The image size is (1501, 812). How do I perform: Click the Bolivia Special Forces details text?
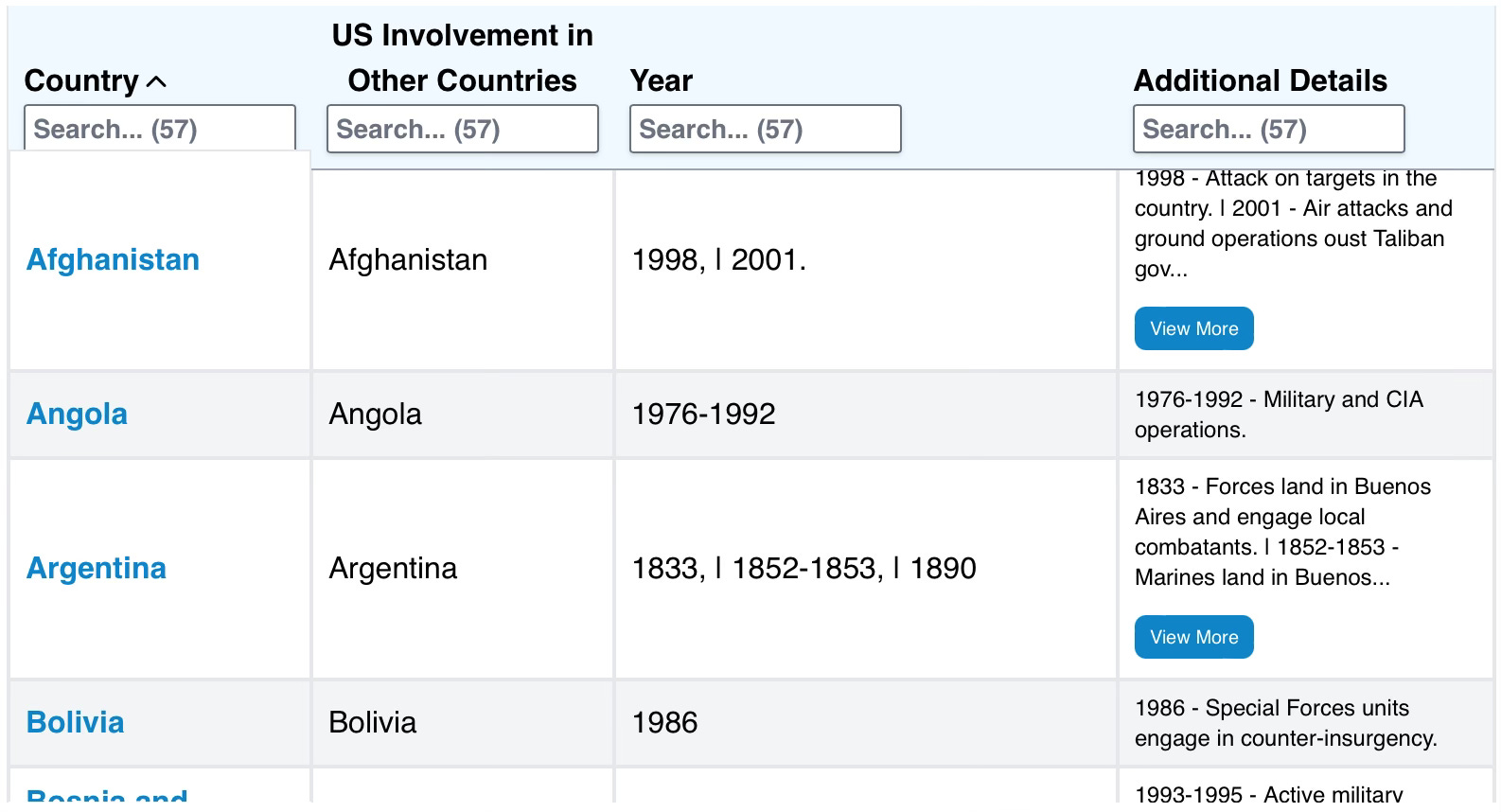tap(1285, 723)
